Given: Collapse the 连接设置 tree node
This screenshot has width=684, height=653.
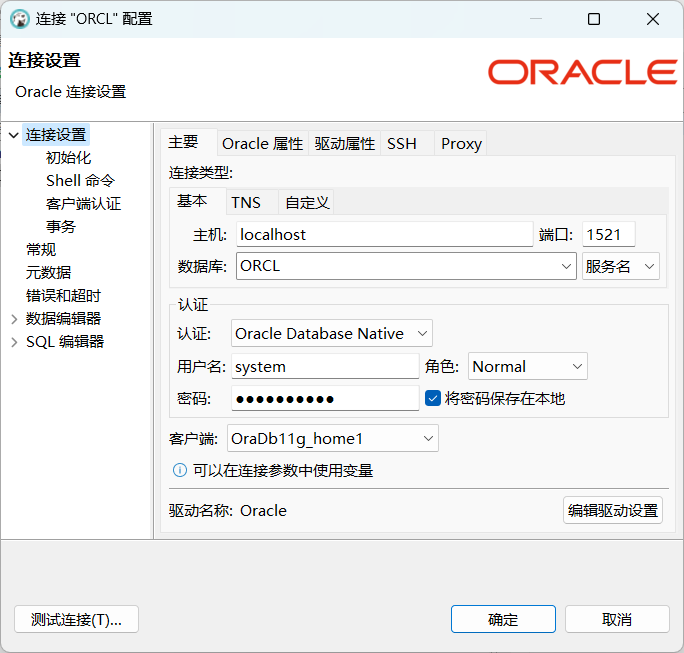Looking at the screenshot, I should [14, 135].
